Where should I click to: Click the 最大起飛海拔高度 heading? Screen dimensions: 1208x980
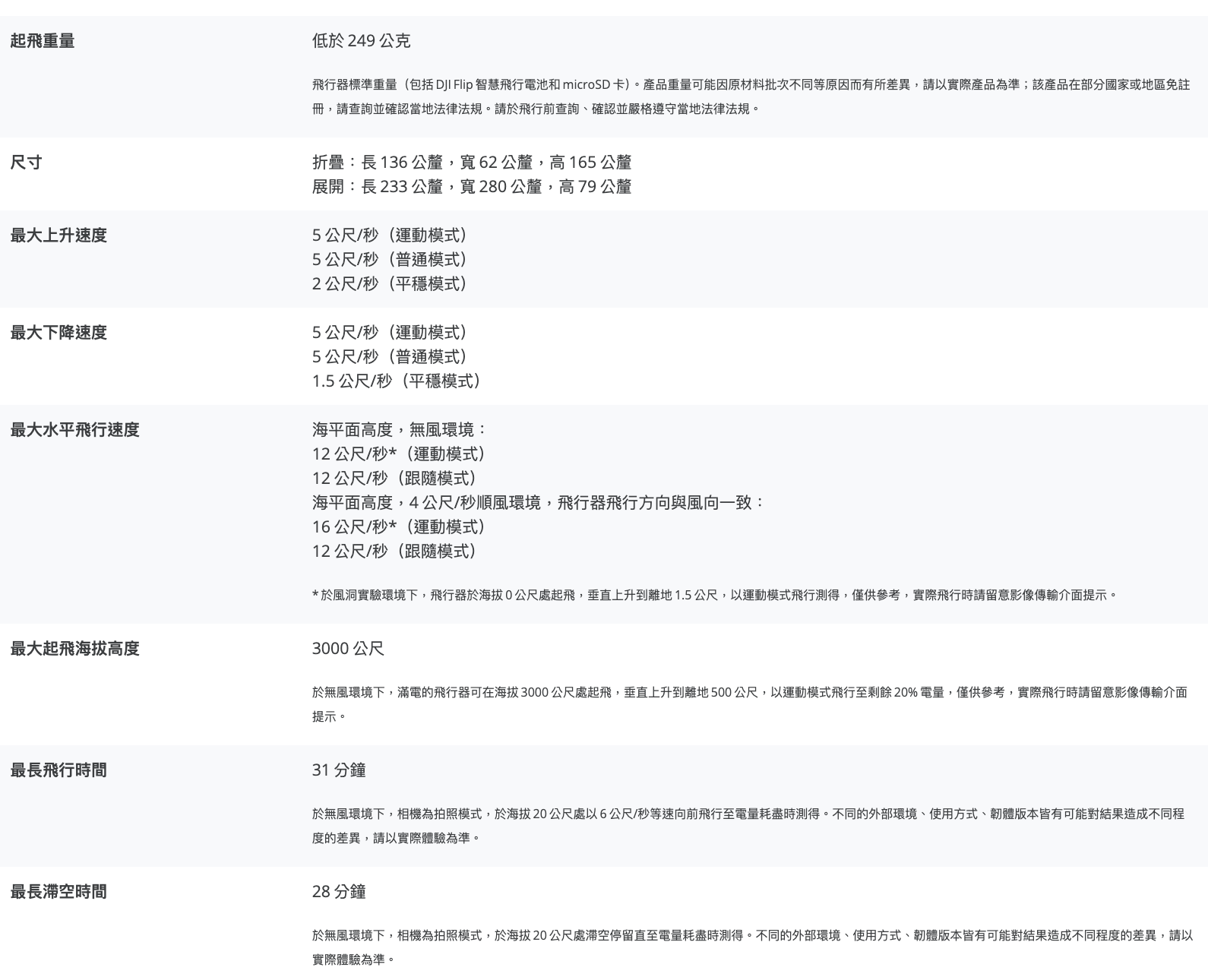tap(74, 649)
